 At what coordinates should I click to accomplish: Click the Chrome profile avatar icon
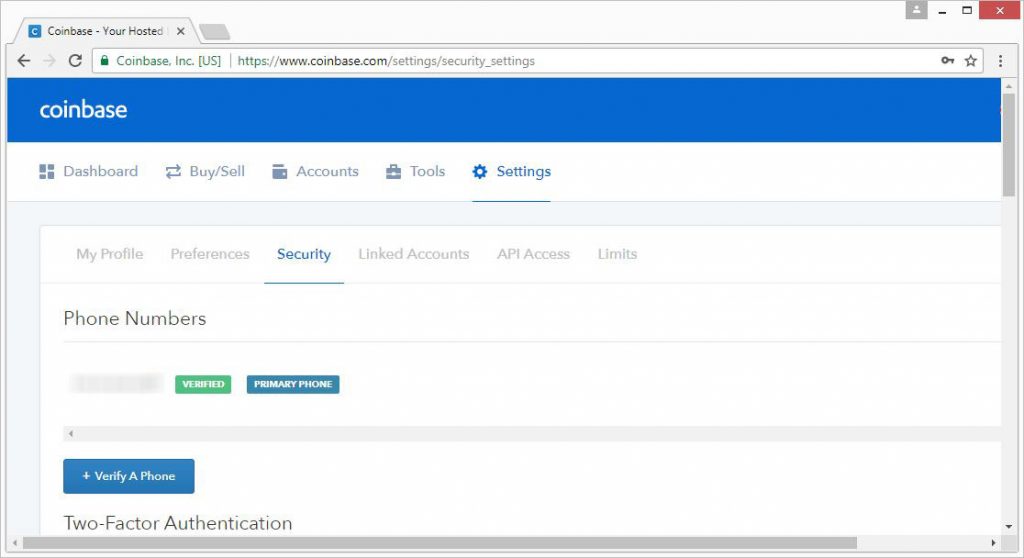[x=916, y=10]
